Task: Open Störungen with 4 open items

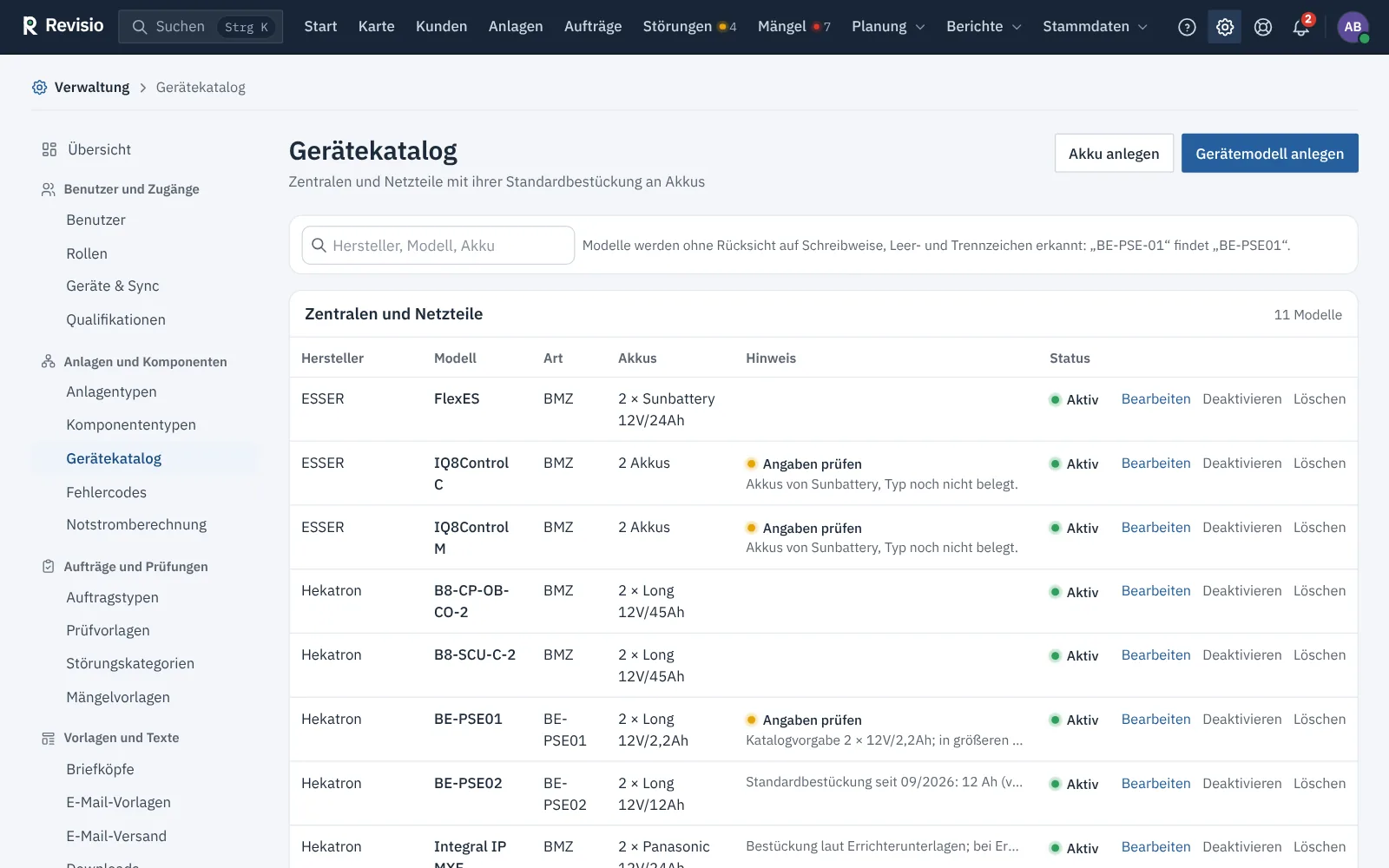Action: click(x=689, y=27)
